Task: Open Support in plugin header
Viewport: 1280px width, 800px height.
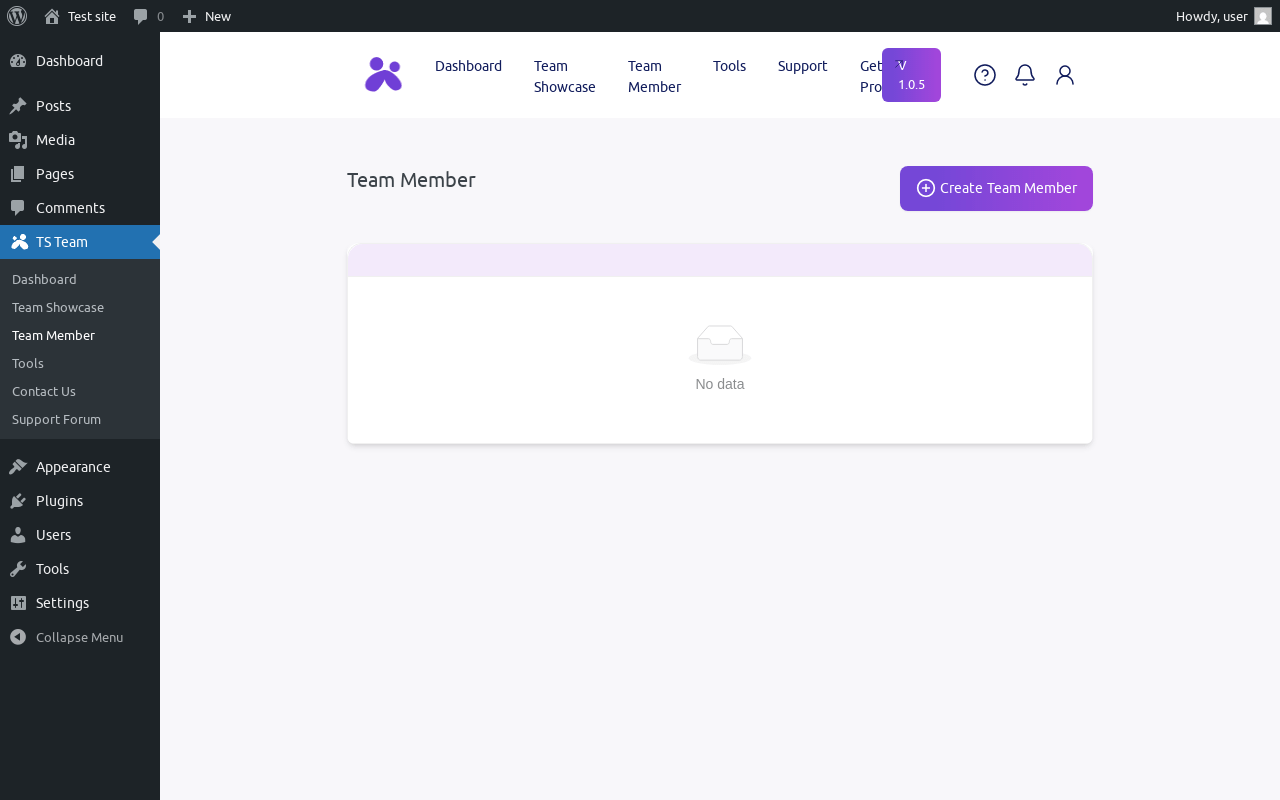Action: (x=803, y=66)
